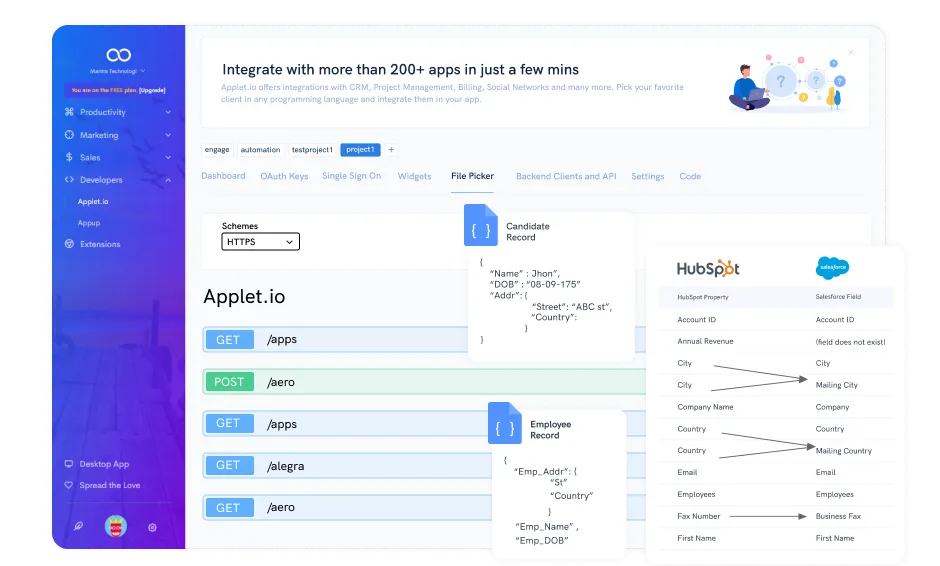Click the Candidate Record title
The height and width of the screenshot is (566, 940).
pyautogui.click(x=528, y=231)
